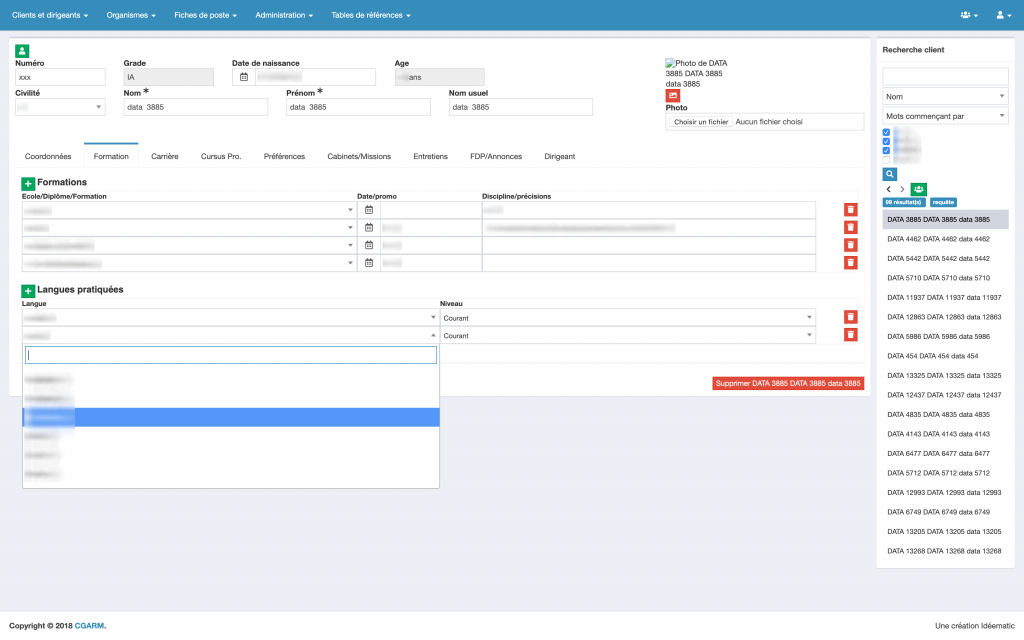
Task: Select result DATA 4462 in client list
Action: click(945, 239)
